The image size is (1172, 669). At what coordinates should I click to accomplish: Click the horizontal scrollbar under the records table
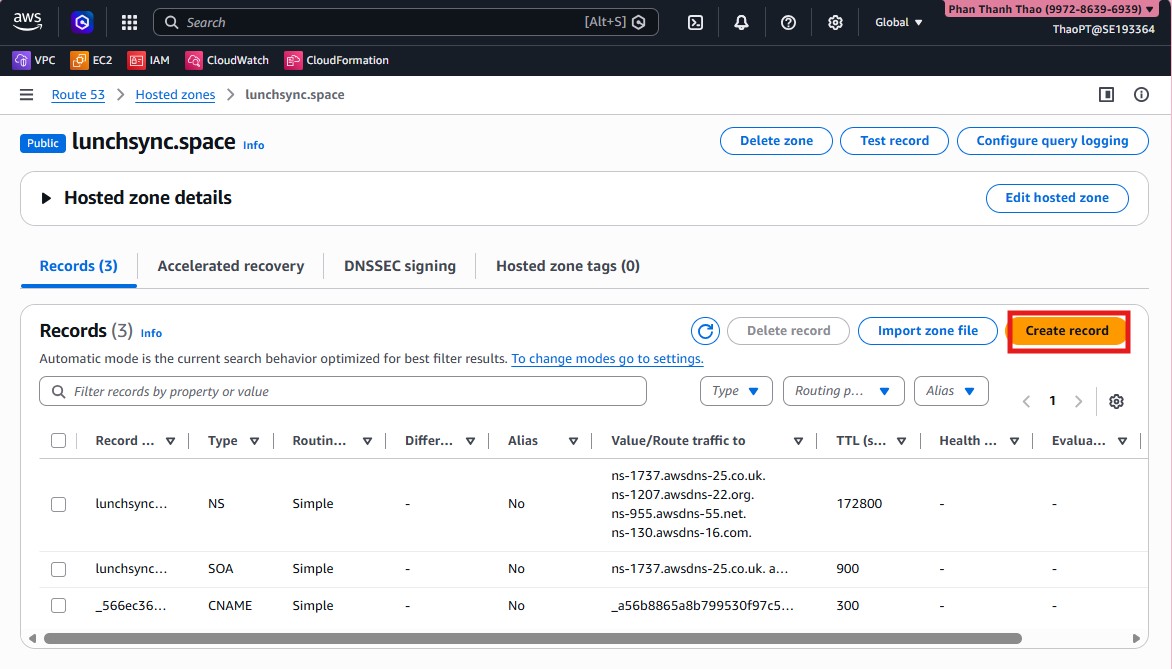[x=532, y=638]
